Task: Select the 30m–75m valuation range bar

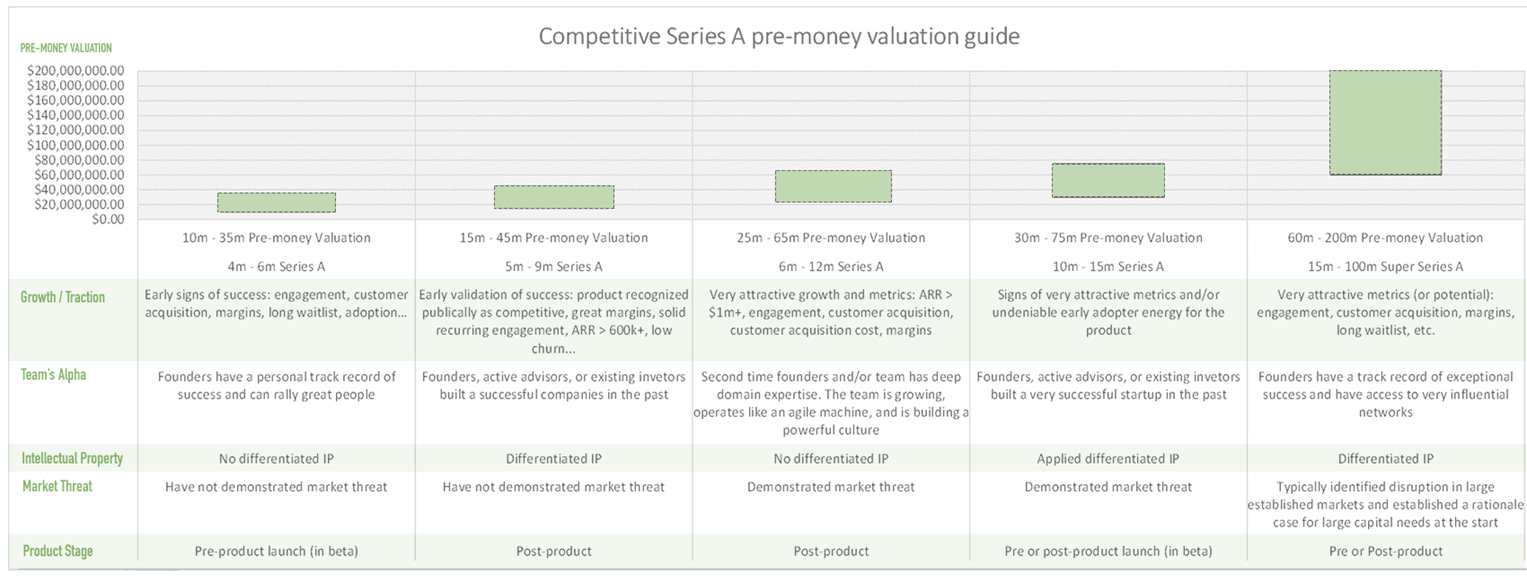Action: [1108, 180]
